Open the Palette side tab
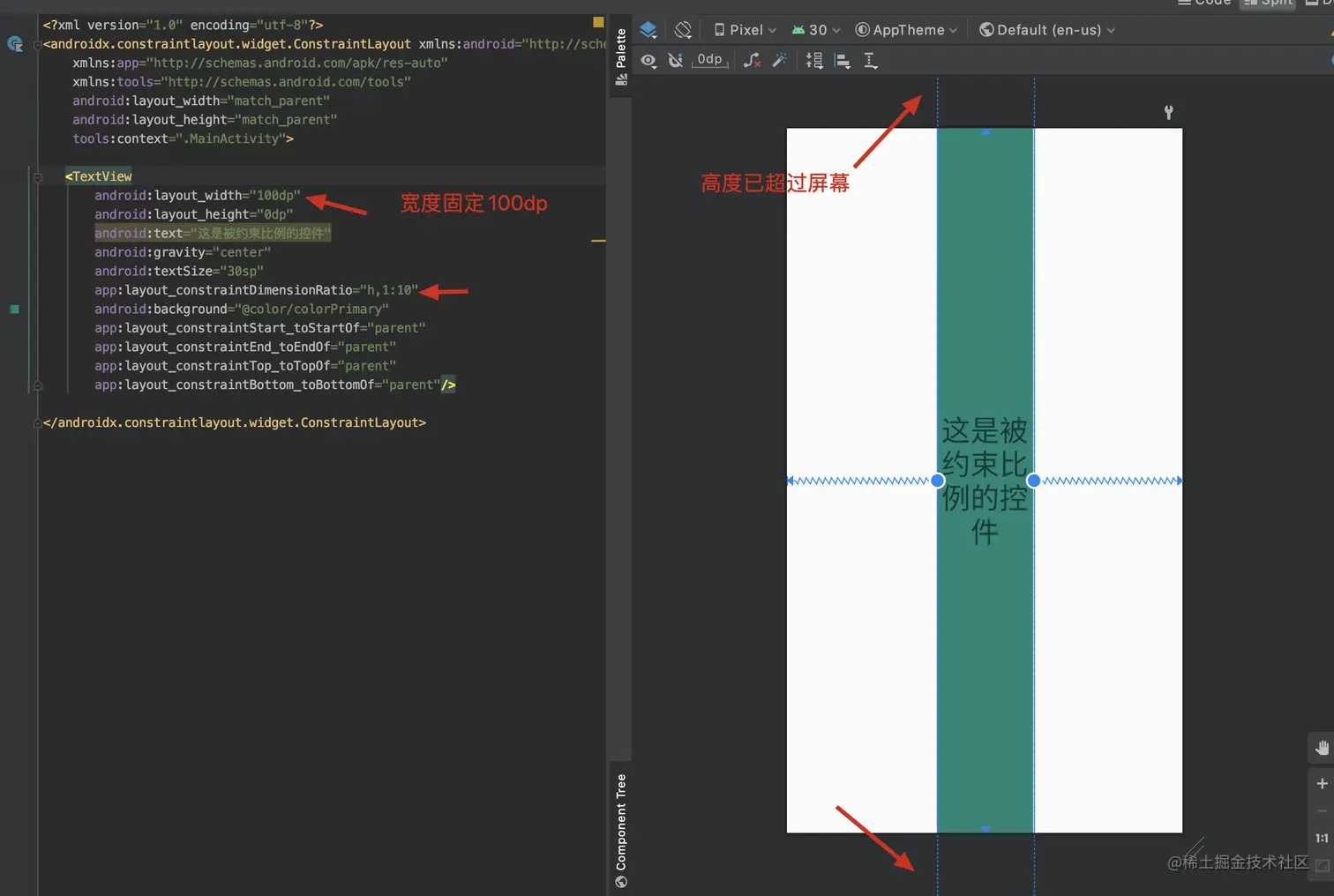Screen dimensions: 1334x896 (x=621, y=56)
